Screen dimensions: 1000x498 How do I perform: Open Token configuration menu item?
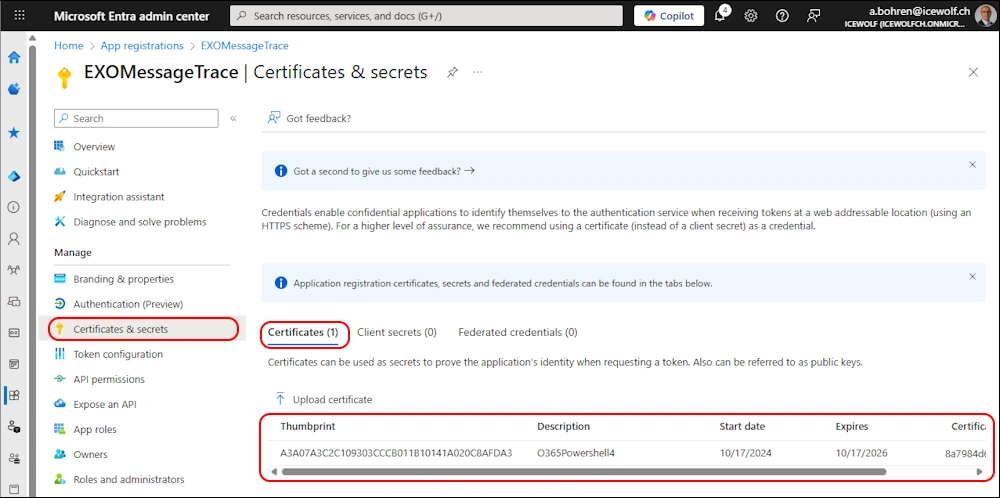pos(118,354)
